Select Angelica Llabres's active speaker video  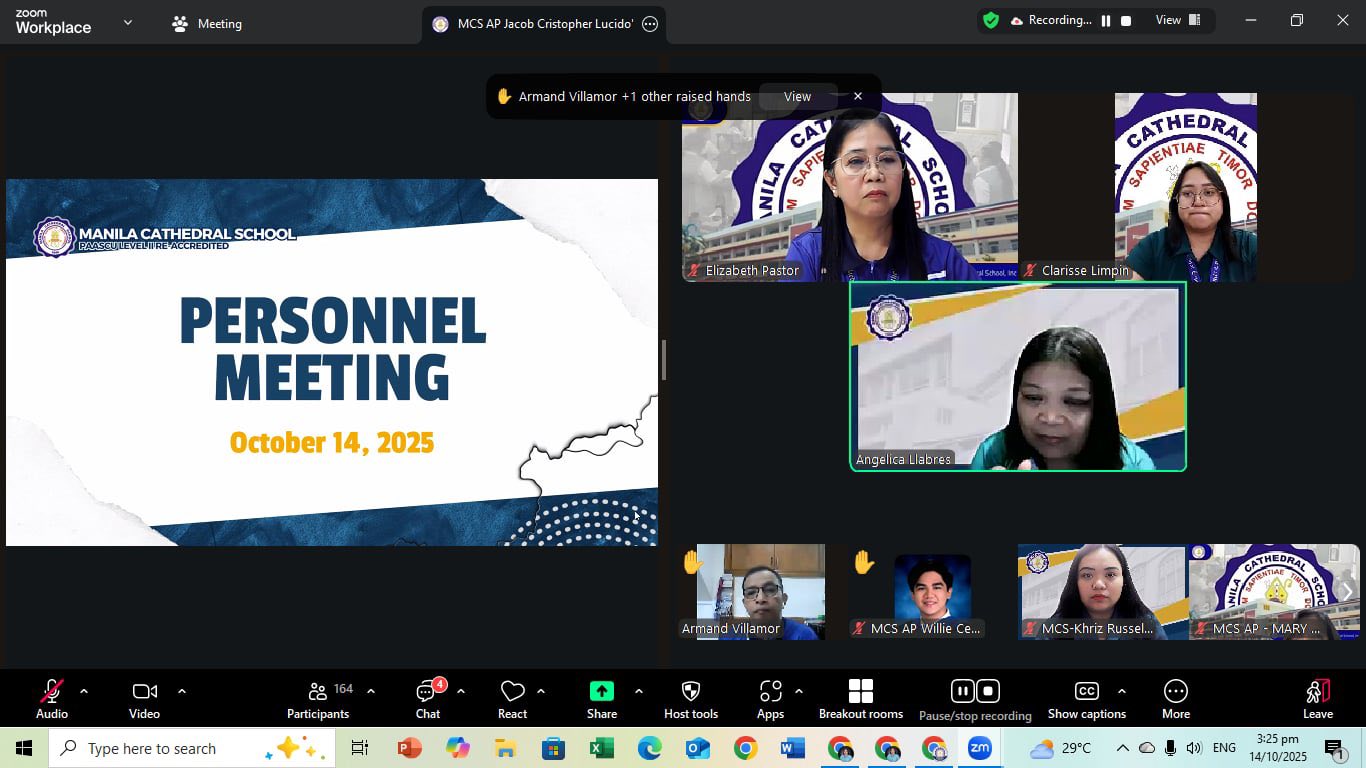point(1018,376)
